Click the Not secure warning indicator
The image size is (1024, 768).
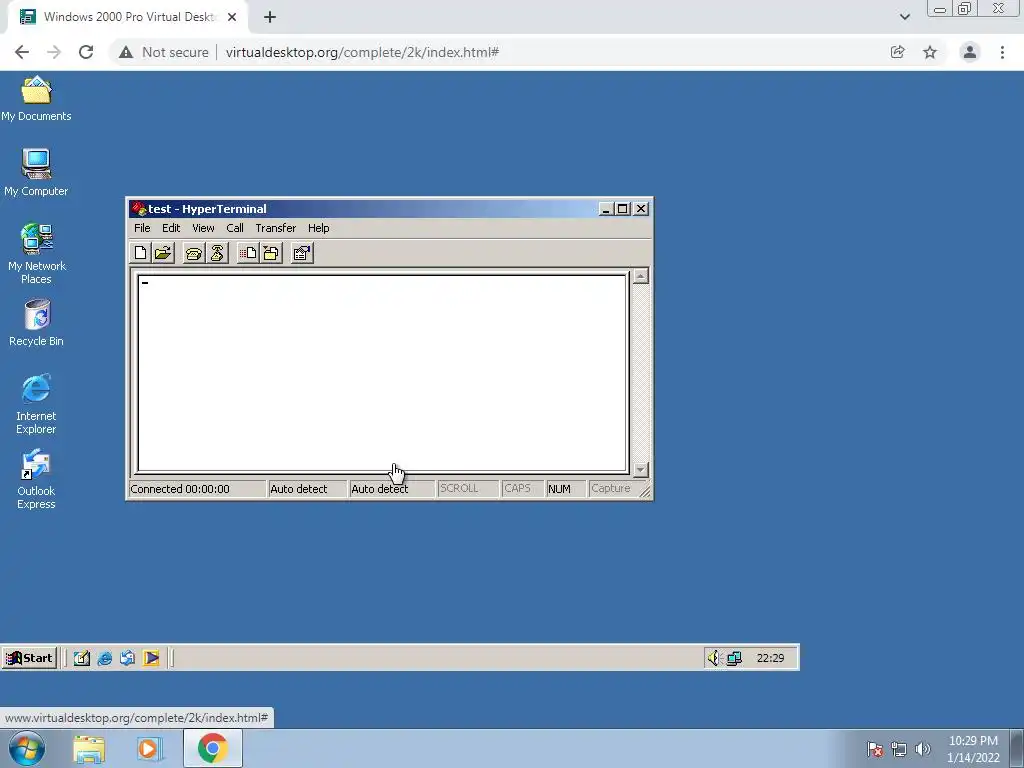(x=163, y=52)
